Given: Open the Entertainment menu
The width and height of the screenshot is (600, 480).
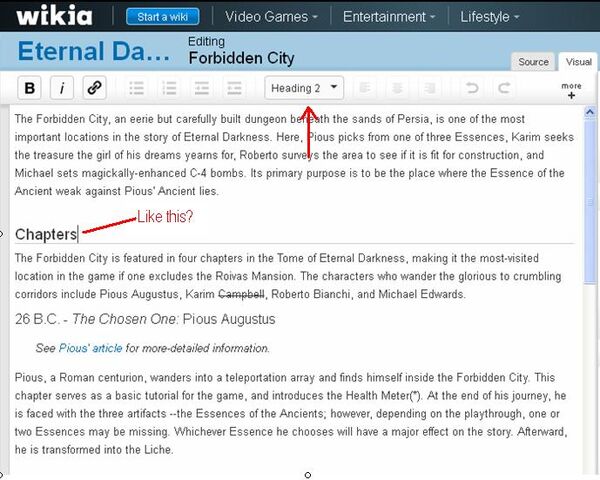Looking at the screenshot, I should [x=389, y=17].
